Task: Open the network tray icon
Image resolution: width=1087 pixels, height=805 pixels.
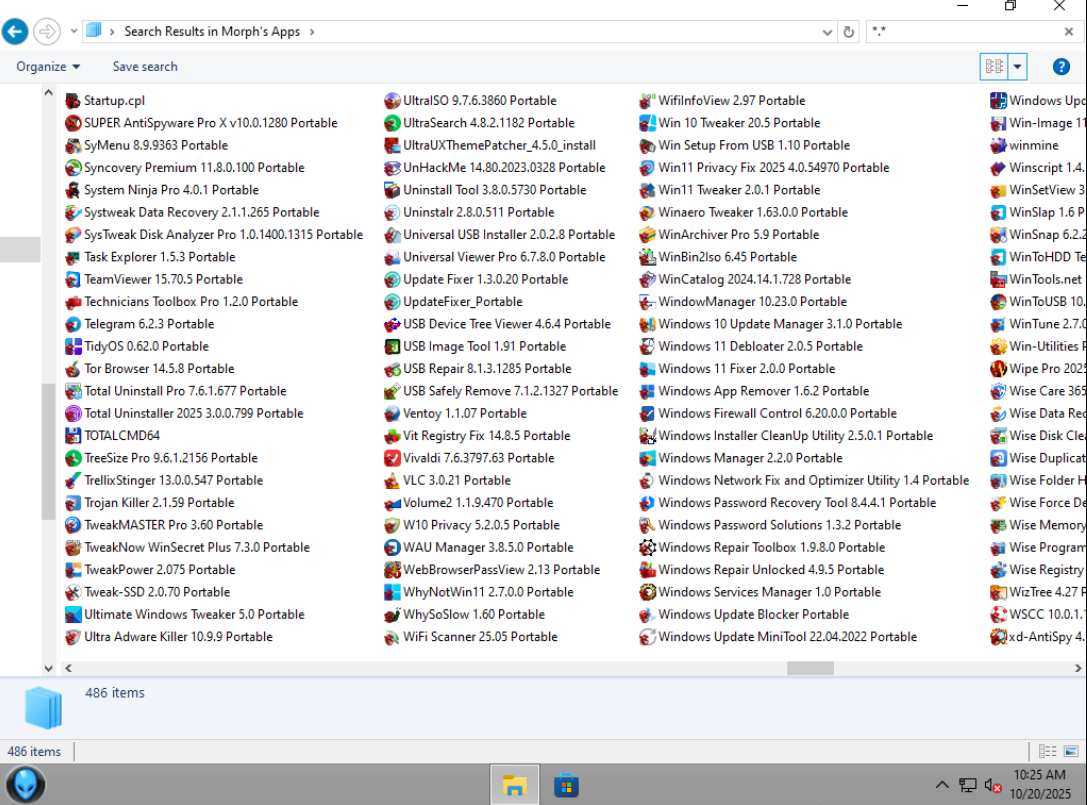Action: click(x=968, y=786)
